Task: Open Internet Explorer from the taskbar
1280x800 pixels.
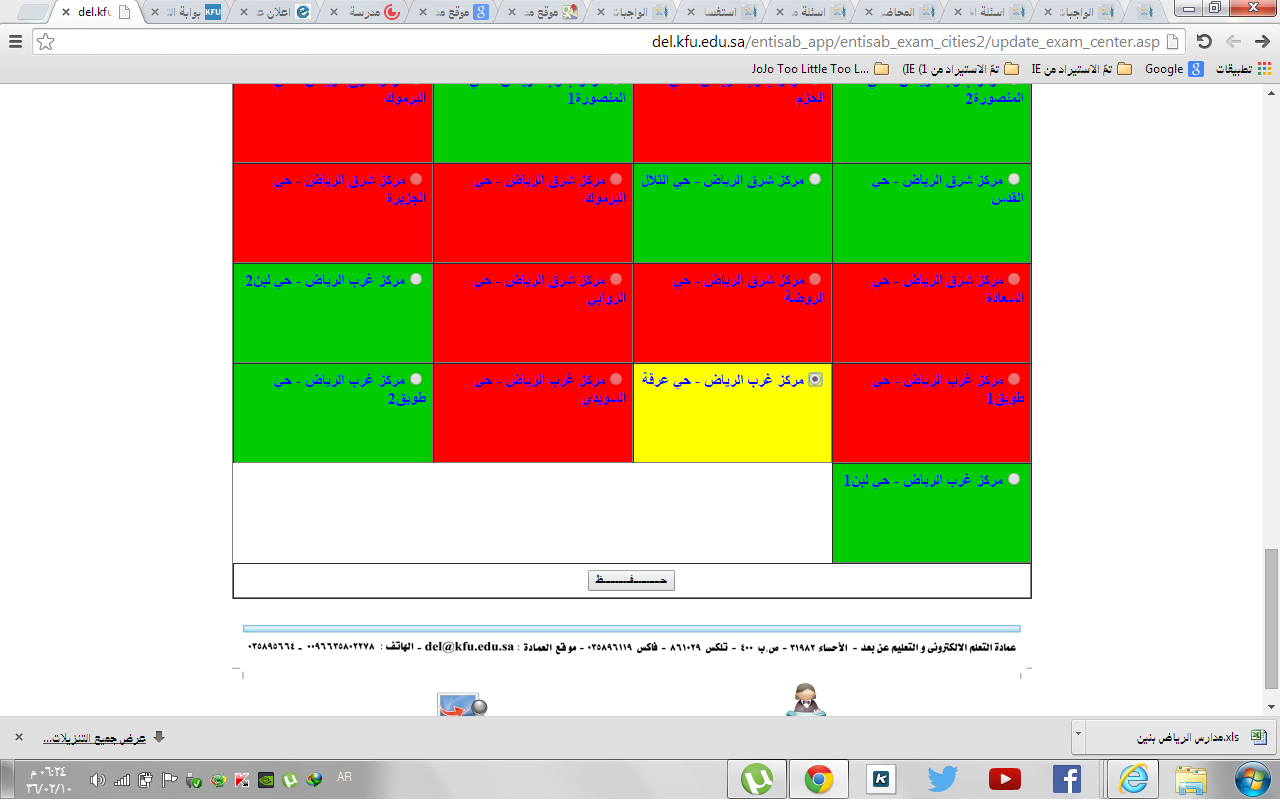Action: pyautogui.click(x=1132, y=779)
